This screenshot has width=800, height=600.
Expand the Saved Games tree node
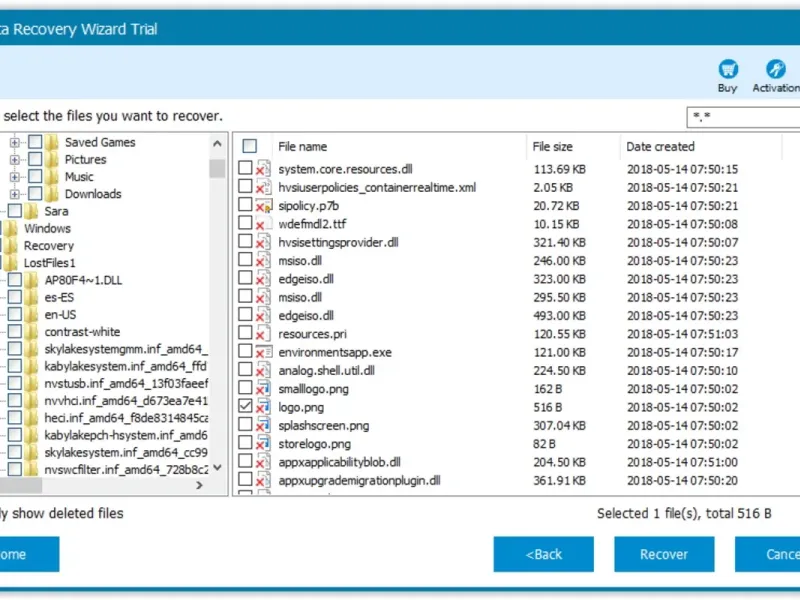point(15,142)
